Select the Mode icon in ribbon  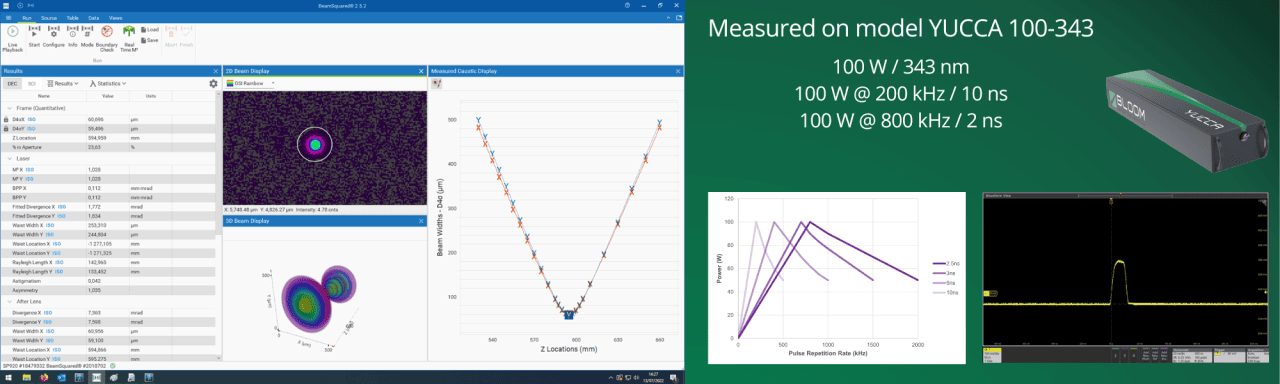tap(87, 37)
